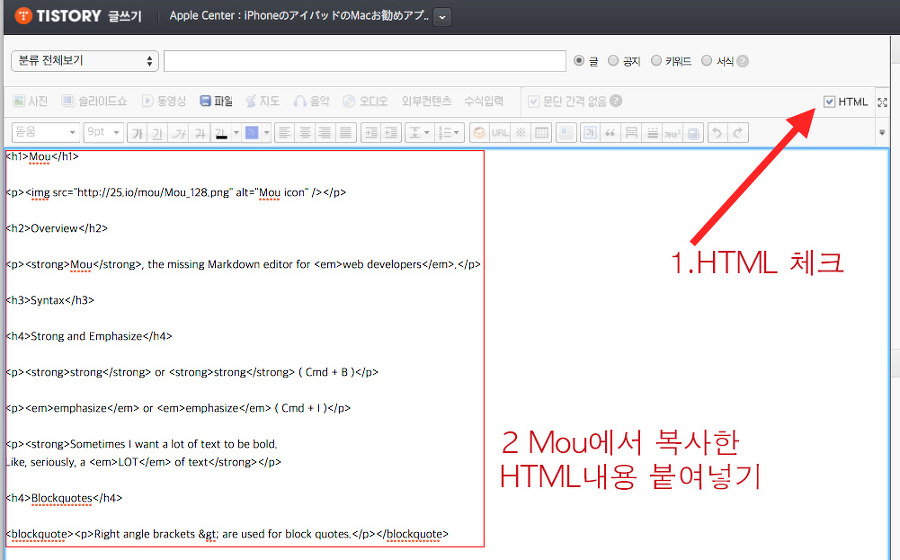Insert a table
Image resolution: width=900 pixels, height=560 pixels.
tap(541, 133)
